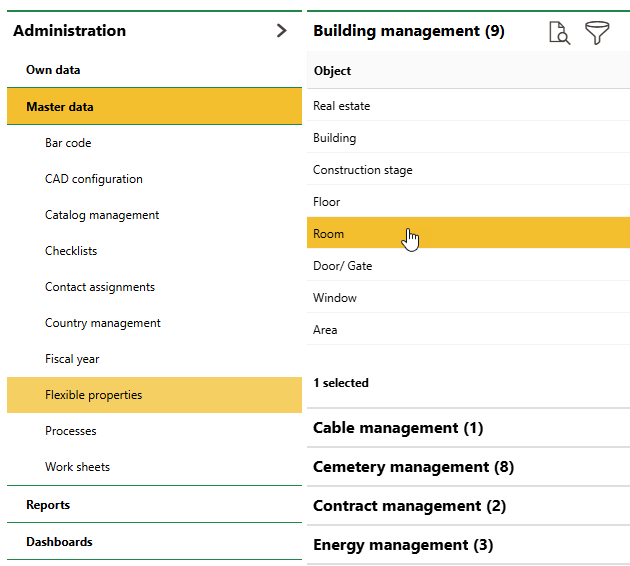Collapse the Building management section
Viewport: 630px width, 566px height.
[409, 31]
